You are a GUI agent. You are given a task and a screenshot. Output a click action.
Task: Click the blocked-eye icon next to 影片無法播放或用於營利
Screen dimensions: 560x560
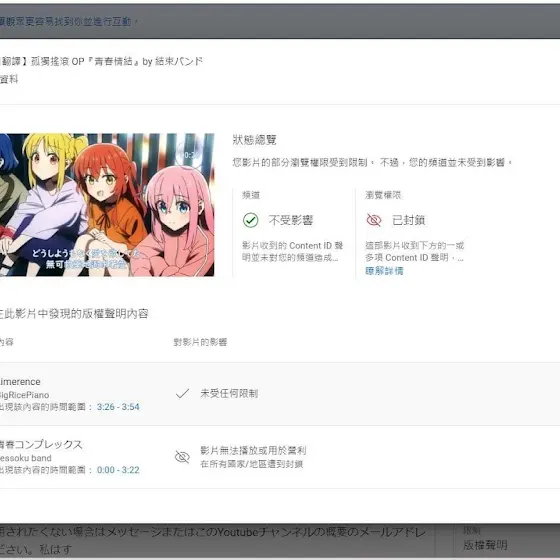coord(182,457)
